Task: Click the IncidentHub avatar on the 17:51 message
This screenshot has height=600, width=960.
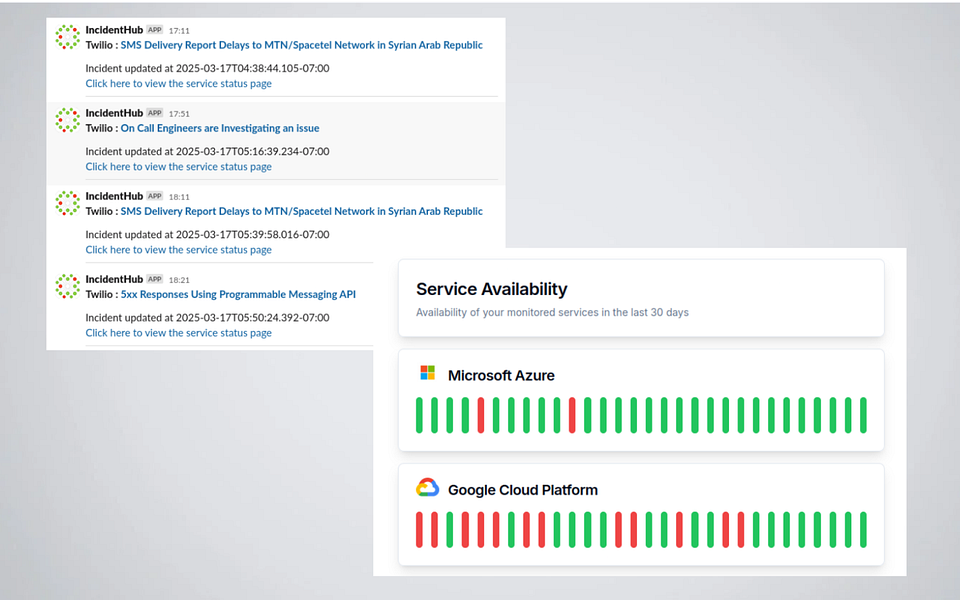Action: 67,121
